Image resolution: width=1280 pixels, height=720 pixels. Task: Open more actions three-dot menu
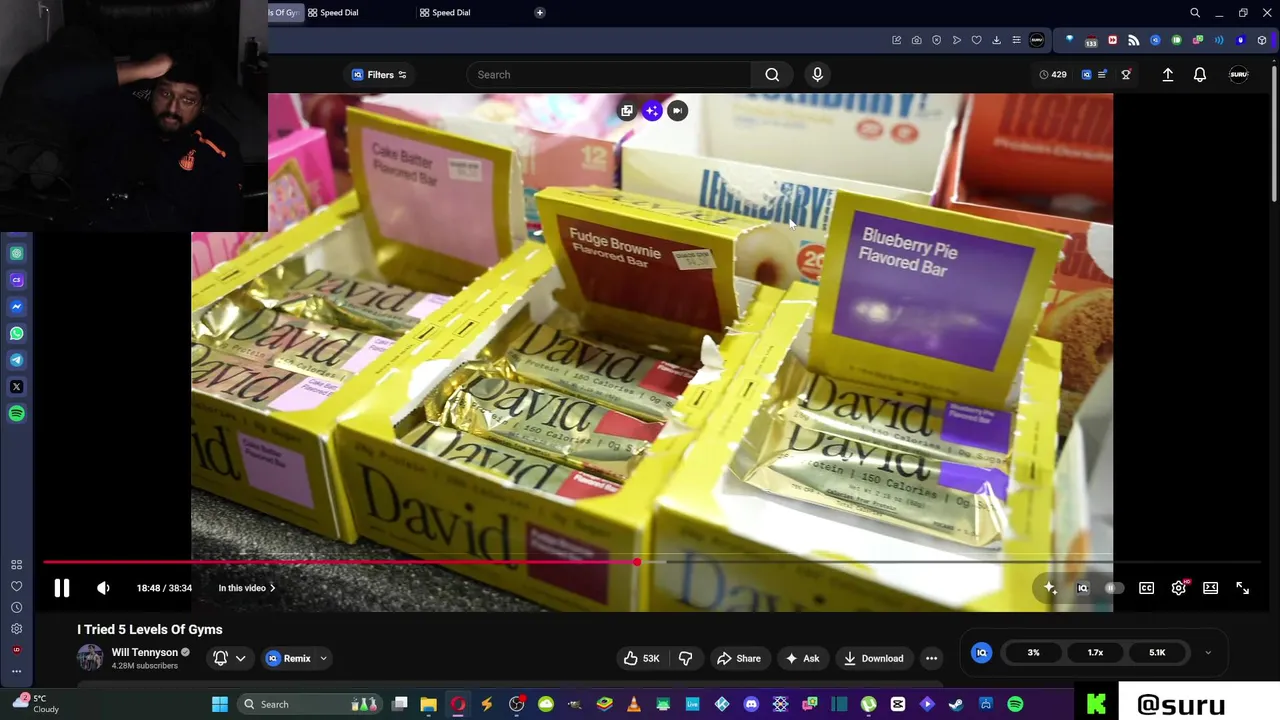(x=932, y=658)
